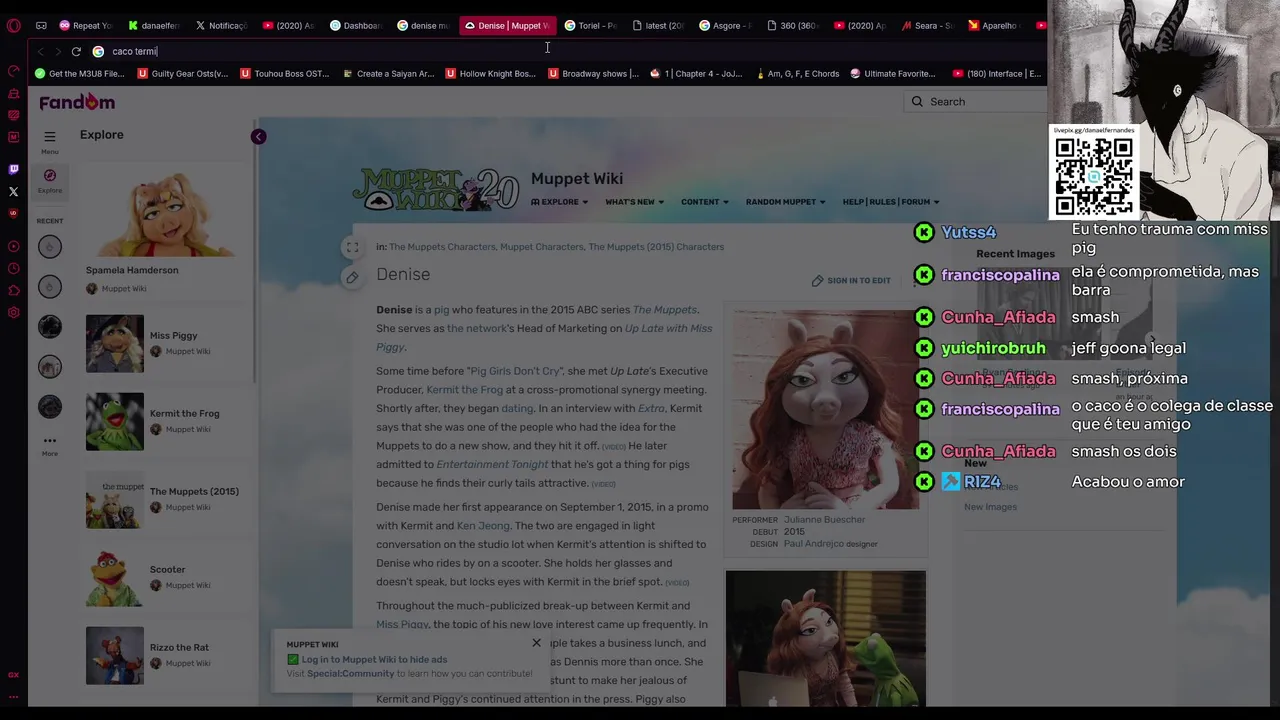Open the Opera main menu icon

pos(13,25)
